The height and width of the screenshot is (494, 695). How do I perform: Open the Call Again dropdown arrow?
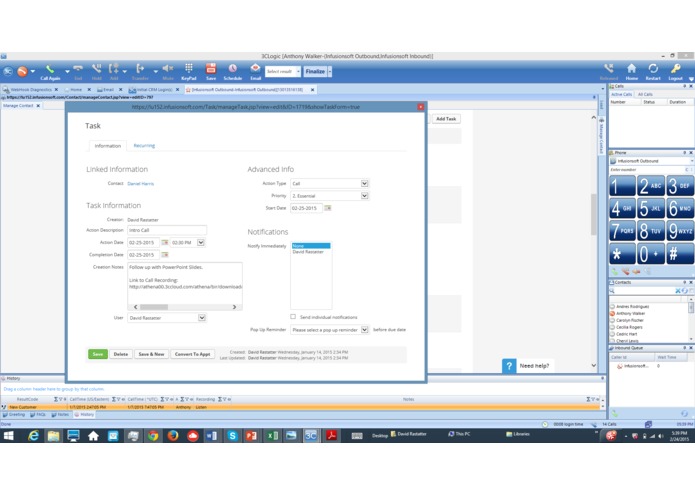pos(67,71)
